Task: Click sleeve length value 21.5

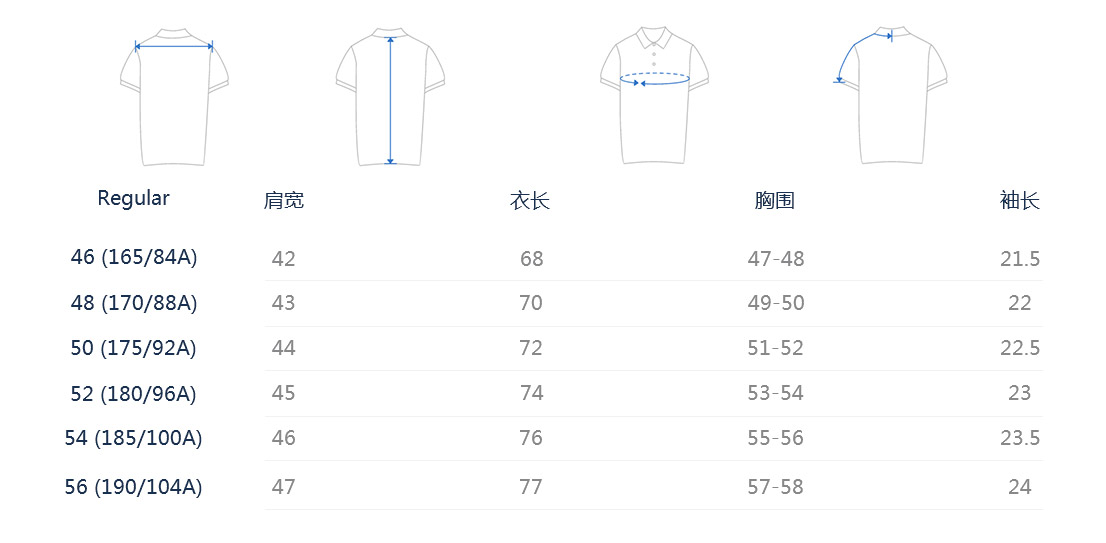Action: (x=1020, y=259)
